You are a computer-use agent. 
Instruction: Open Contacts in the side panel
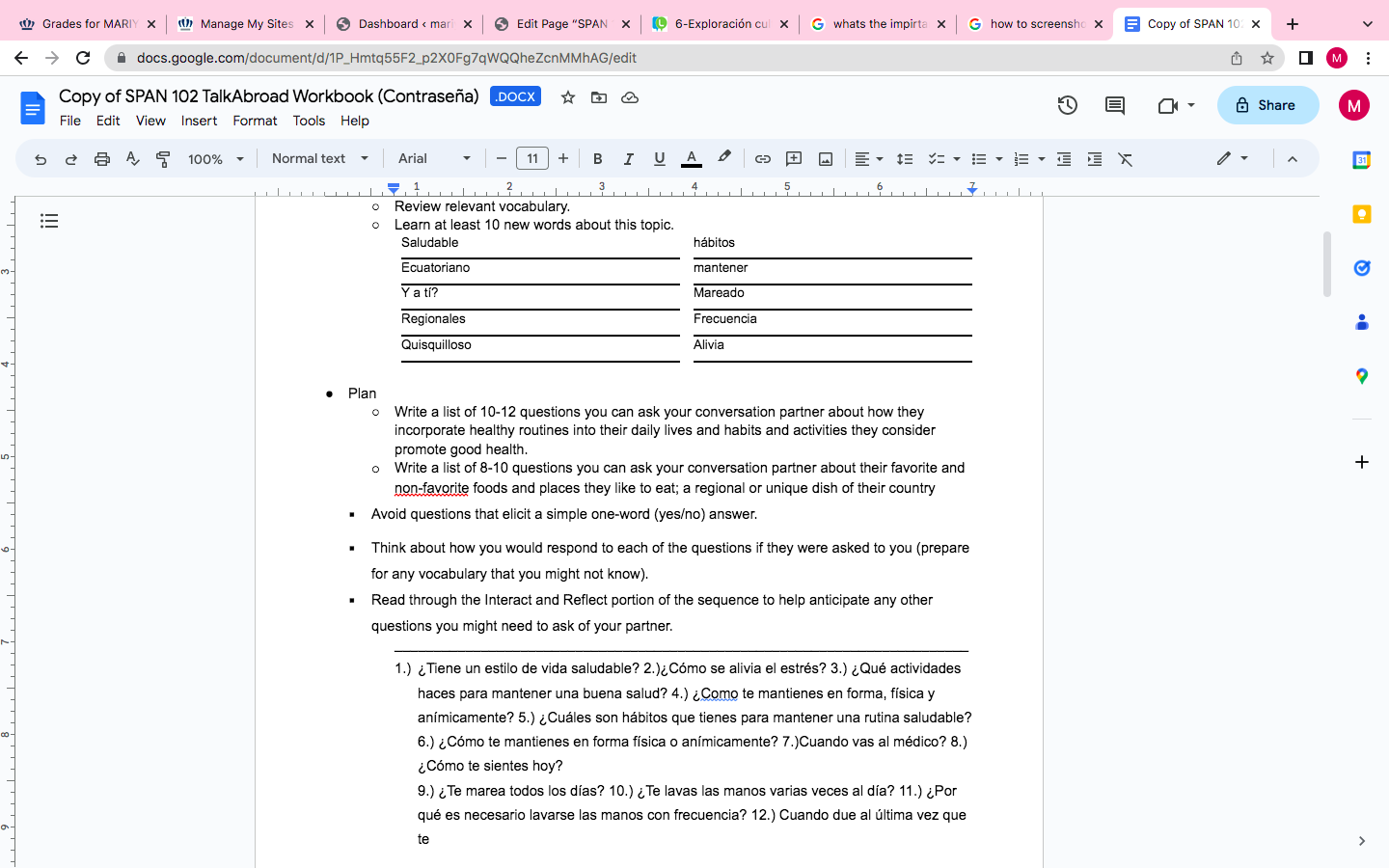1362,322
